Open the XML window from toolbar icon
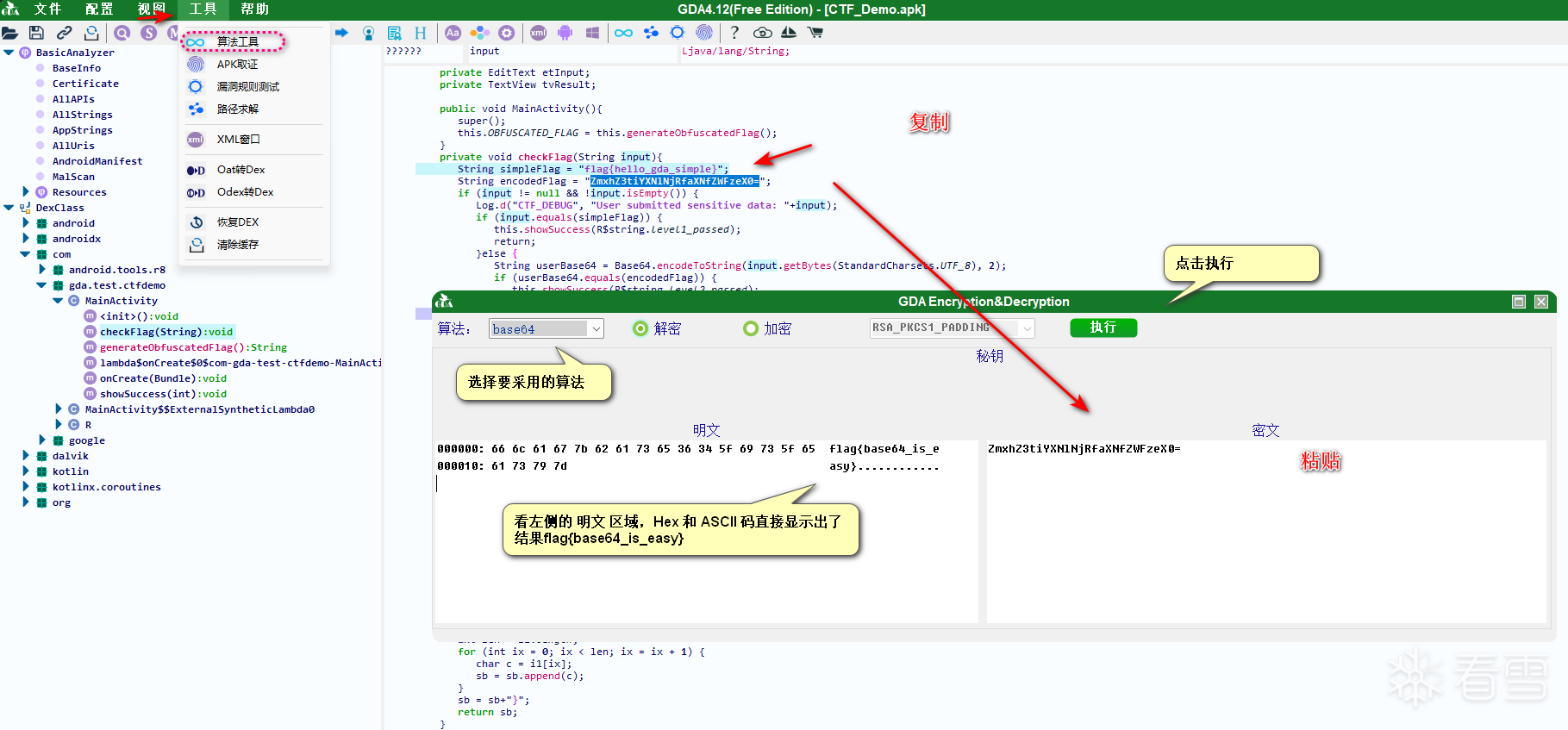Viewport: 1568px width, 730px height. pyautogui.click(x=538, y=33)
